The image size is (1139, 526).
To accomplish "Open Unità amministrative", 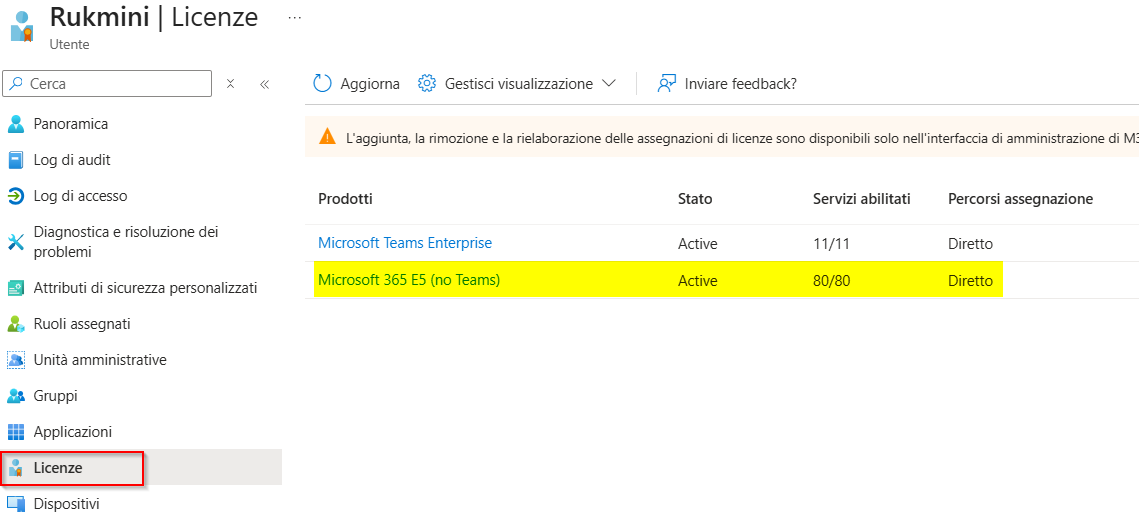I will tap(100, 360).
